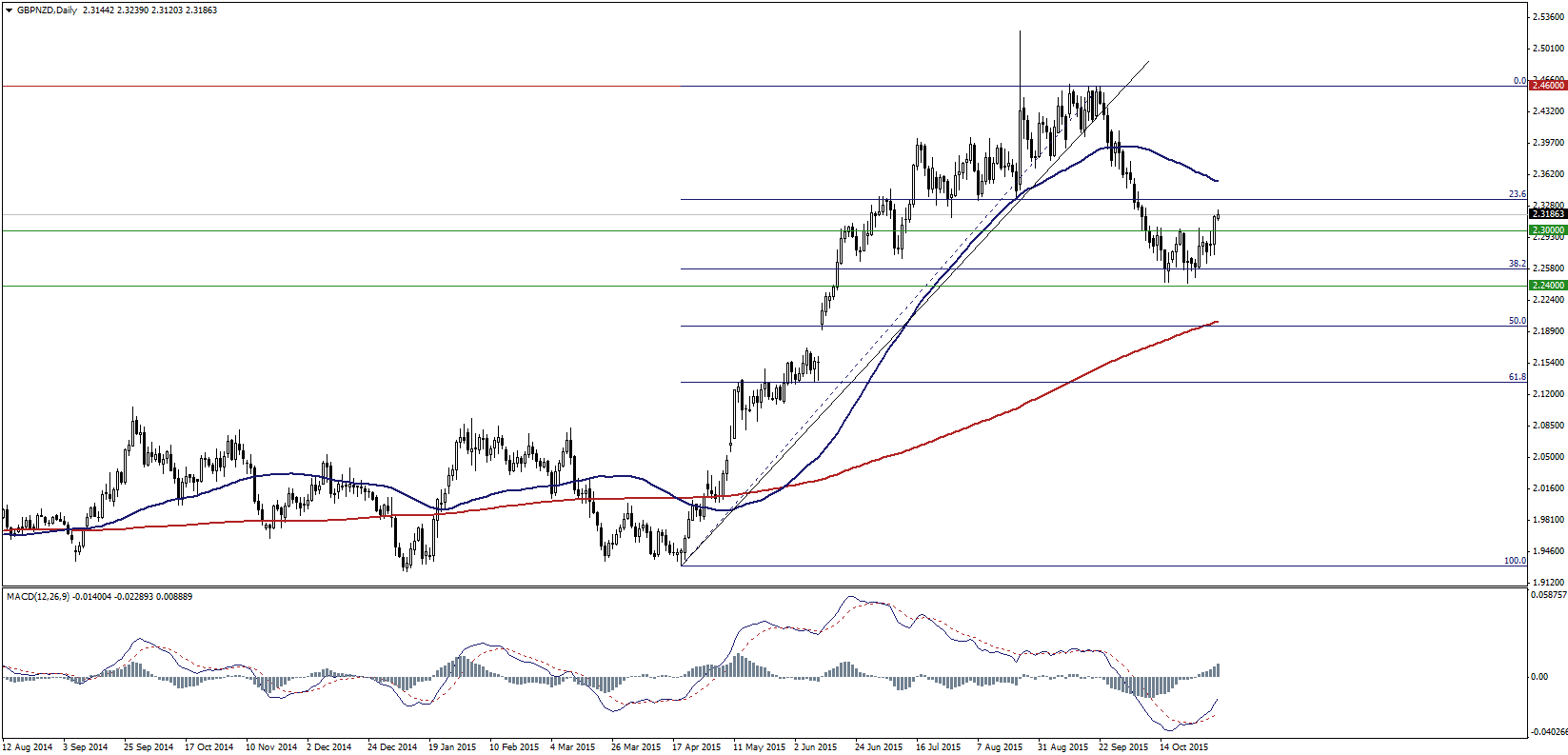Click the 0.058757 MACD scale value
Image resolution: width=1568 pixels, height=755 pixels.
1548,595
